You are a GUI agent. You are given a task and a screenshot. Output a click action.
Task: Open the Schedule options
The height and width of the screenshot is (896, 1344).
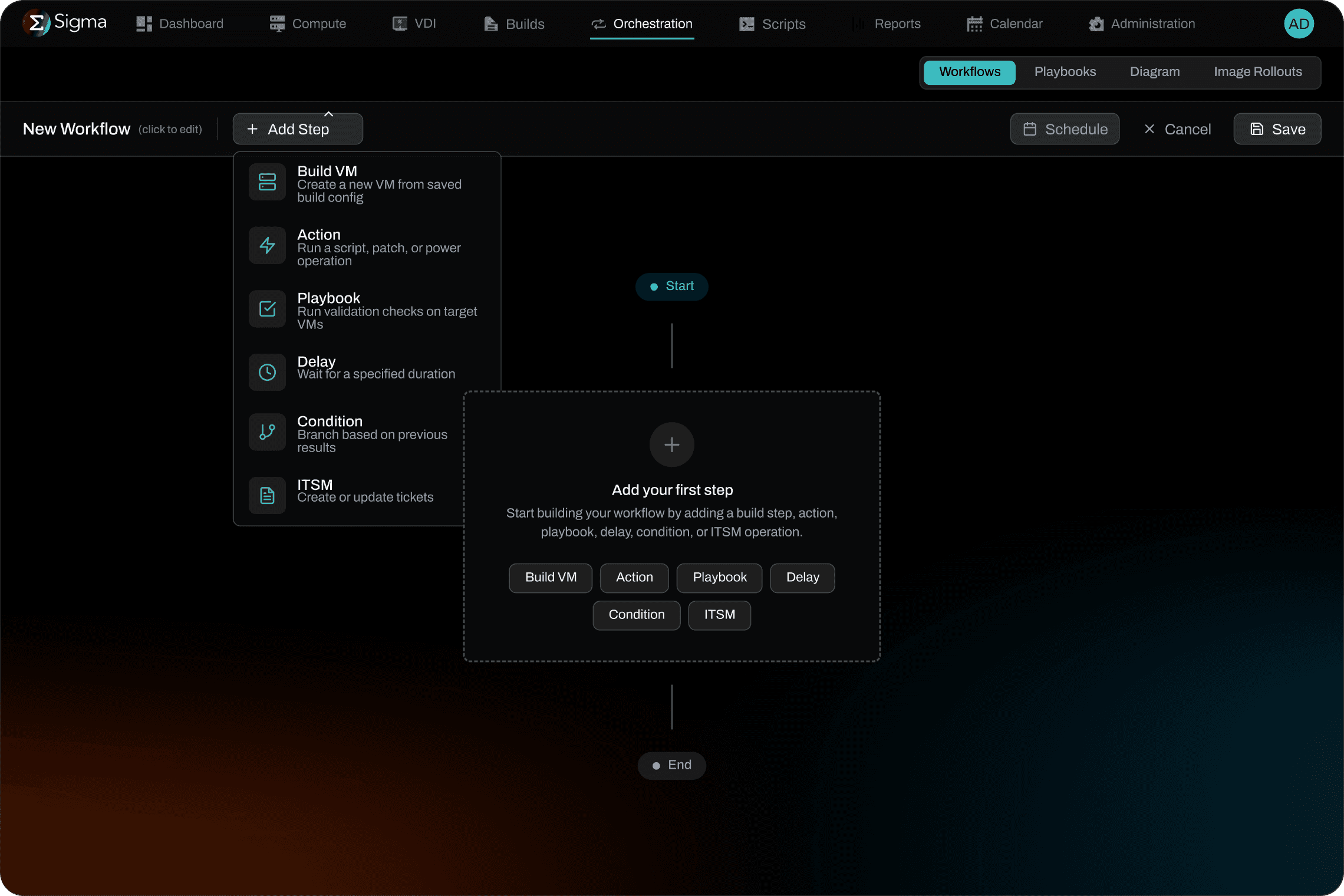[1065, 129]
